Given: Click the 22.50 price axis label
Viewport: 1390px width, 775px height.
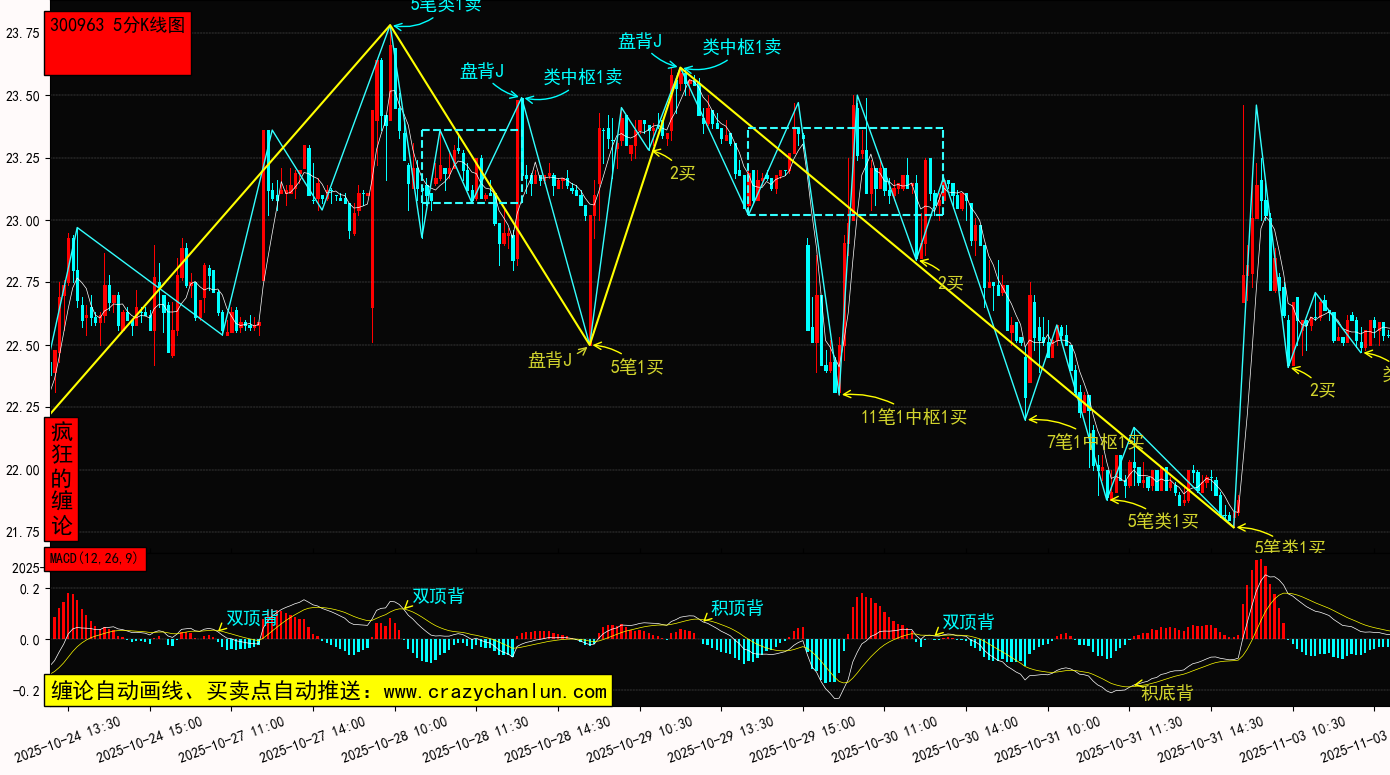Looking at the screenshot, I should pyautogui.click(x=22, y=346).
